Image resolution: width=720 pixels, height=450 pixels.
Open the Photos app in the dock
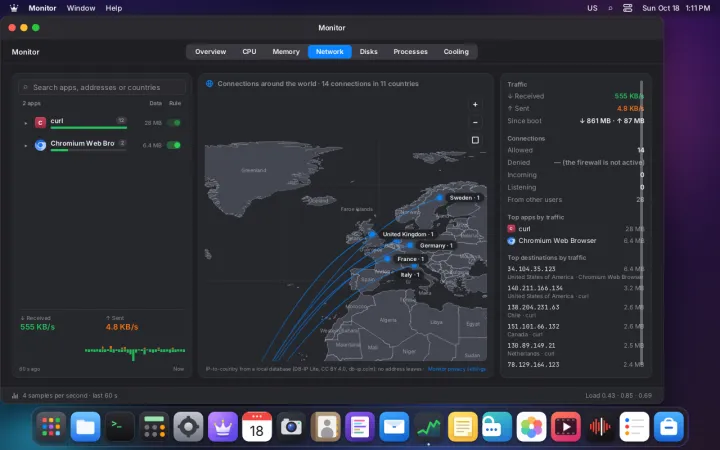(x=531, y=427)
